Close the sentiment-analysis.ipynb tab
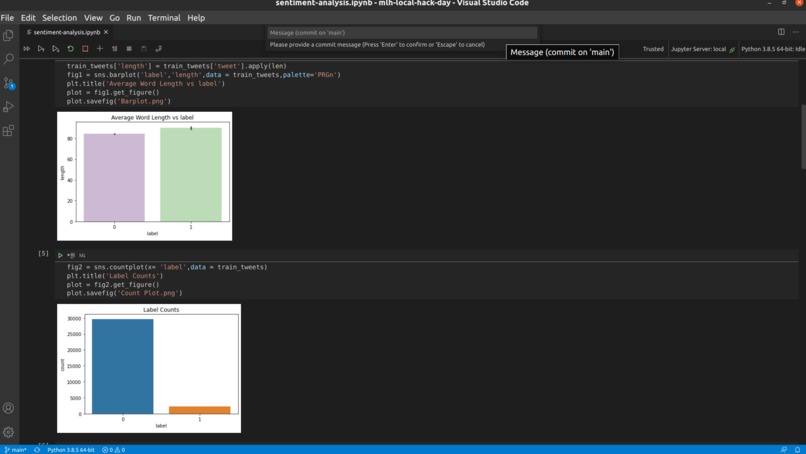806x454 pixels. [106, 32]
